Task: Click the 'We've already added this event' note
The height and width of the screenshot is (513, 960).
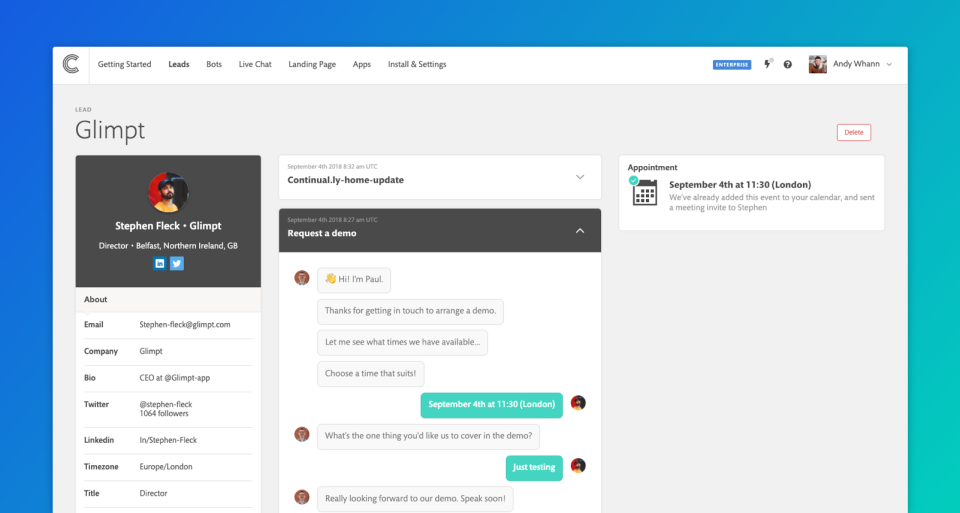Action: point(771,202)
